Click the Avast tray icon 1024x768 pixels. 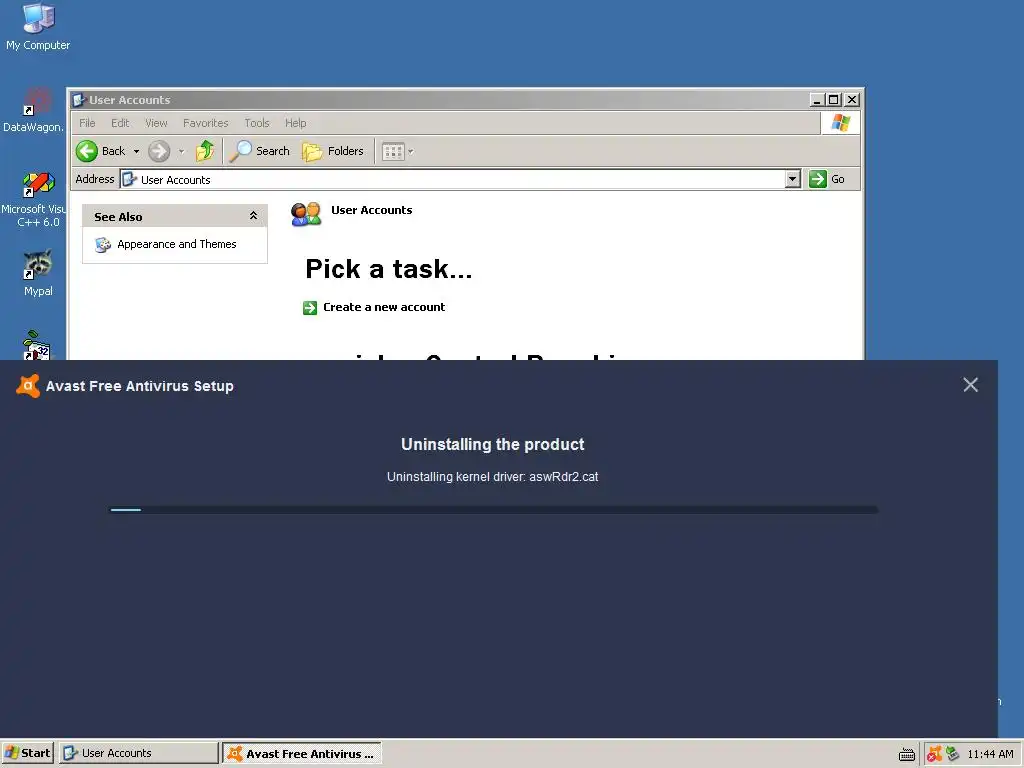(x=935, y=754)
